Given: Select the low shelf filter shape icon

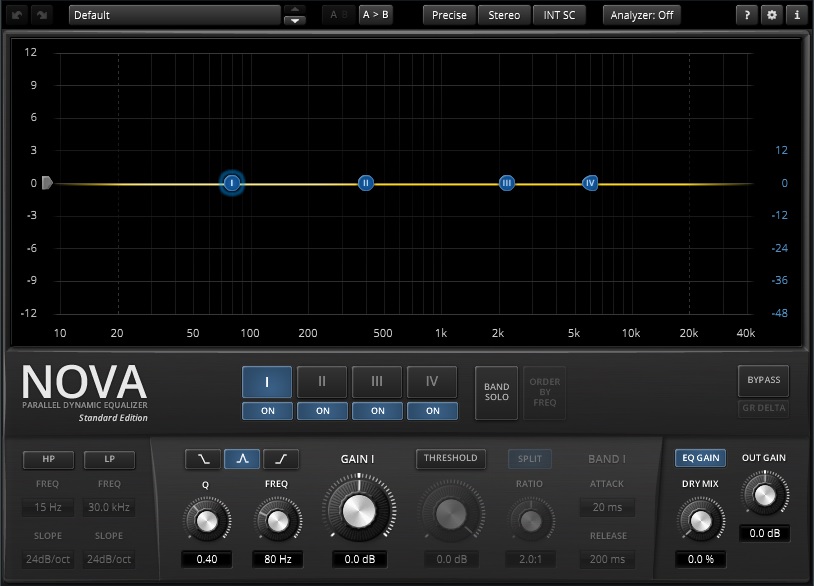Looking at the screenshot, I should 203,459.
